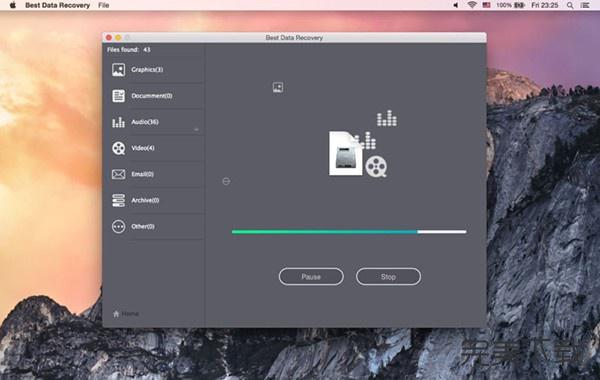Image resolution: width=600 pixels, height=380 pixels.
Task: Open Spotlight search magnifier
Action: click(570, 5)
